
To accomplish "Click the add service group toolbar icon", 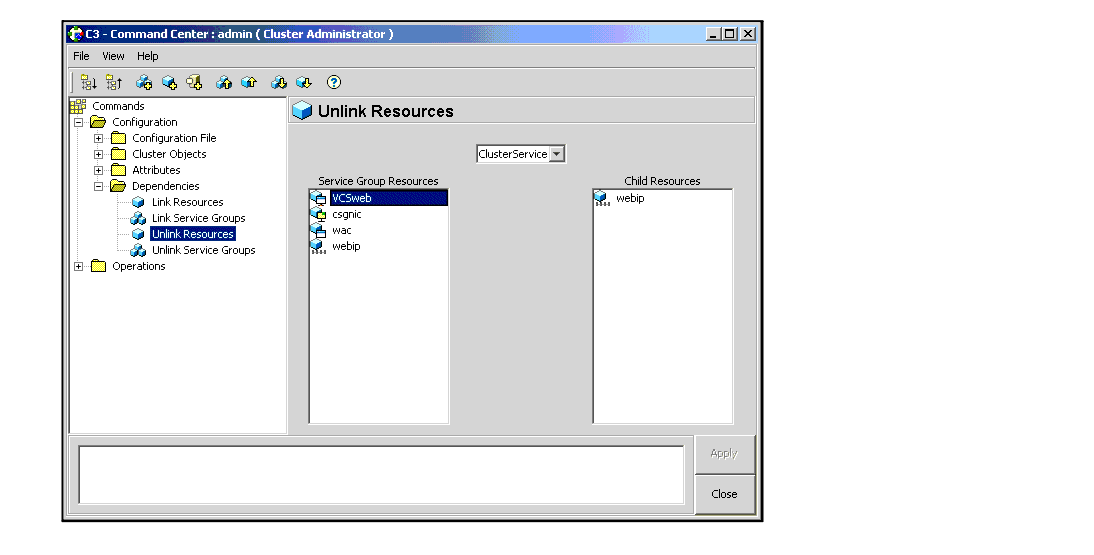I will pyautogui.click(x=144, y=83).
